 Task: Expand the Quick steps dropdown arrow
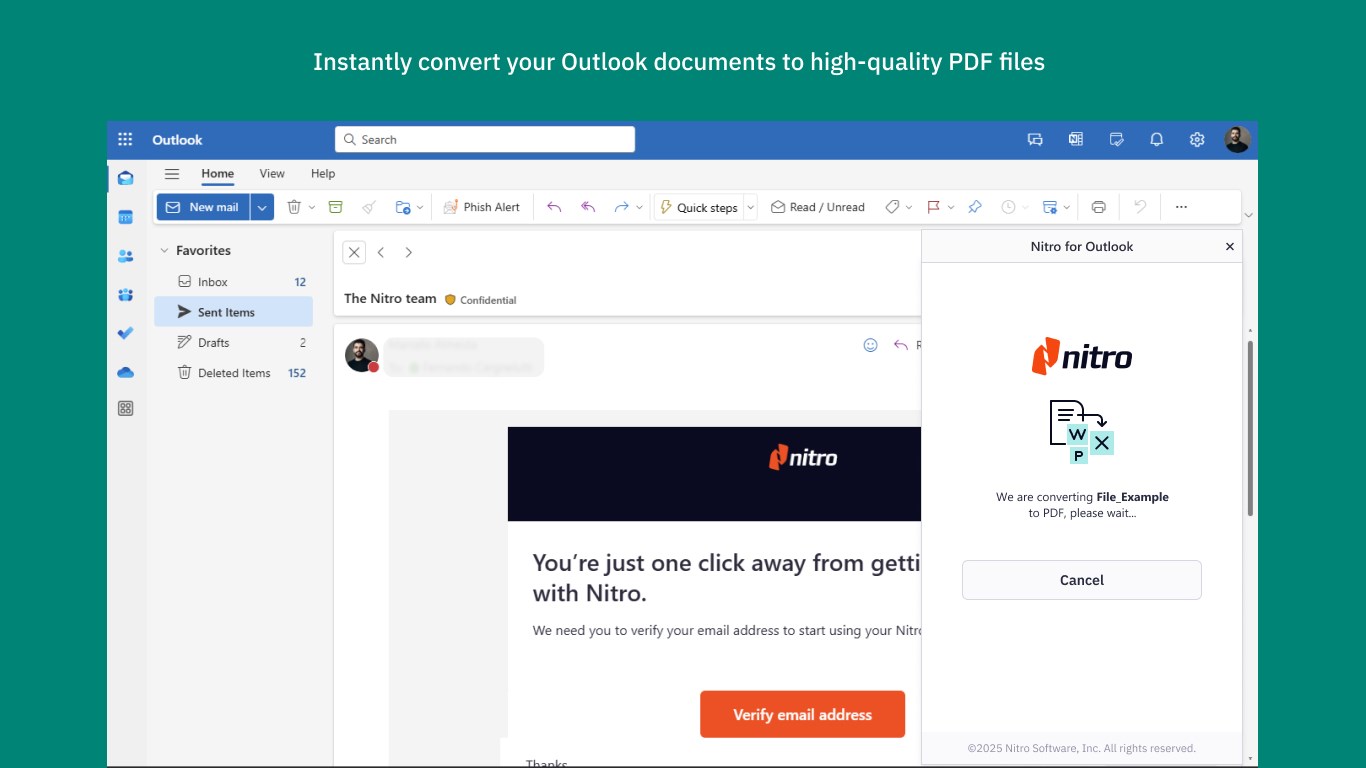pyautogui.click(x=750, y=207)
